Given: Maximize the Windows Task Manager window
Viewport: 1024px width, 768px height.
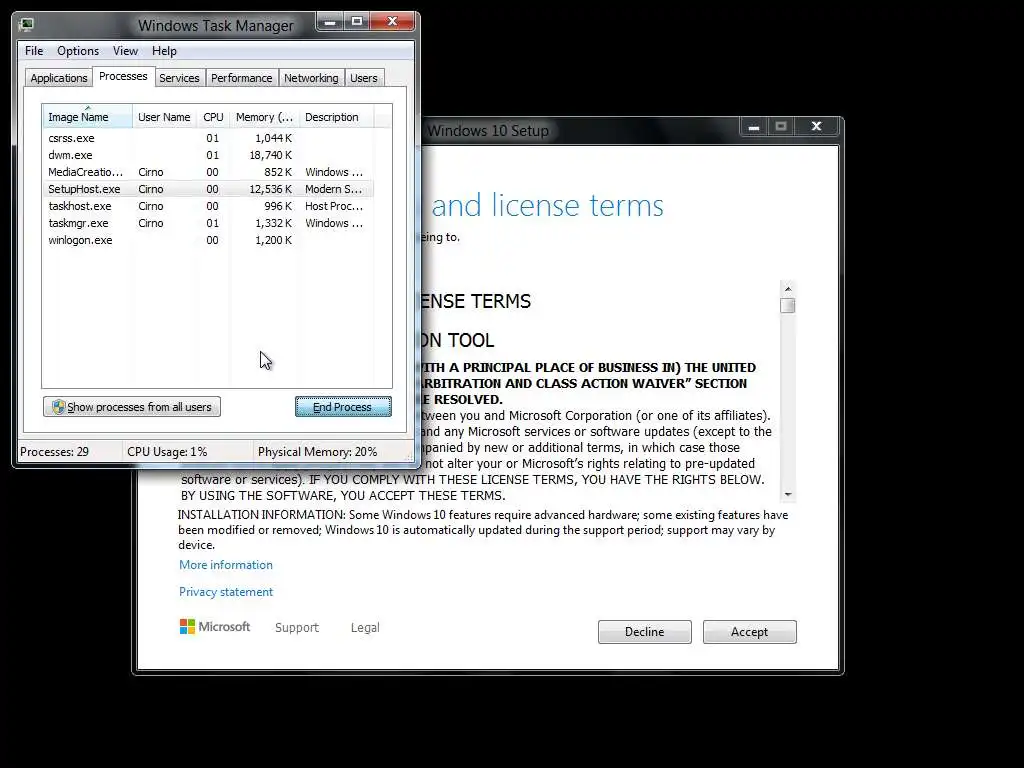Looking at the screenshot, I should 357,22.
